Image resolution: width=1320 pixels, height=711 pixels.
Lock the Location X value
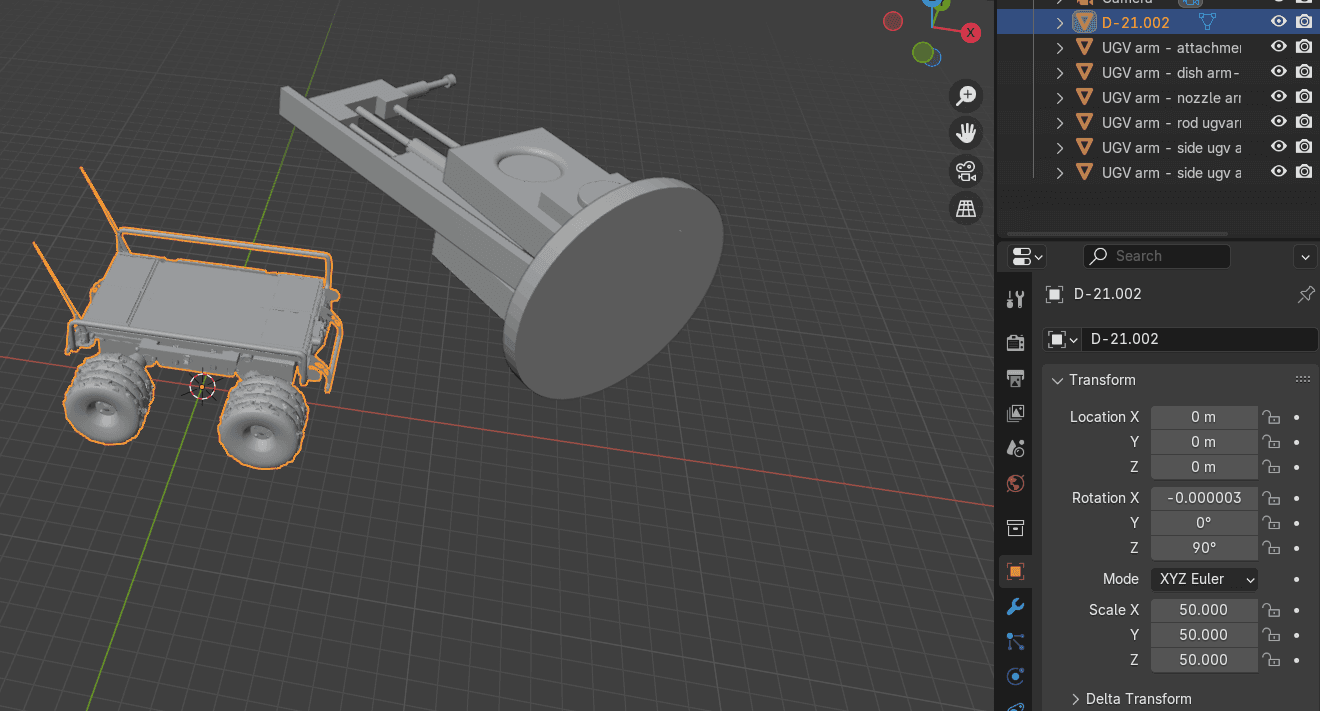point(1271,417)
